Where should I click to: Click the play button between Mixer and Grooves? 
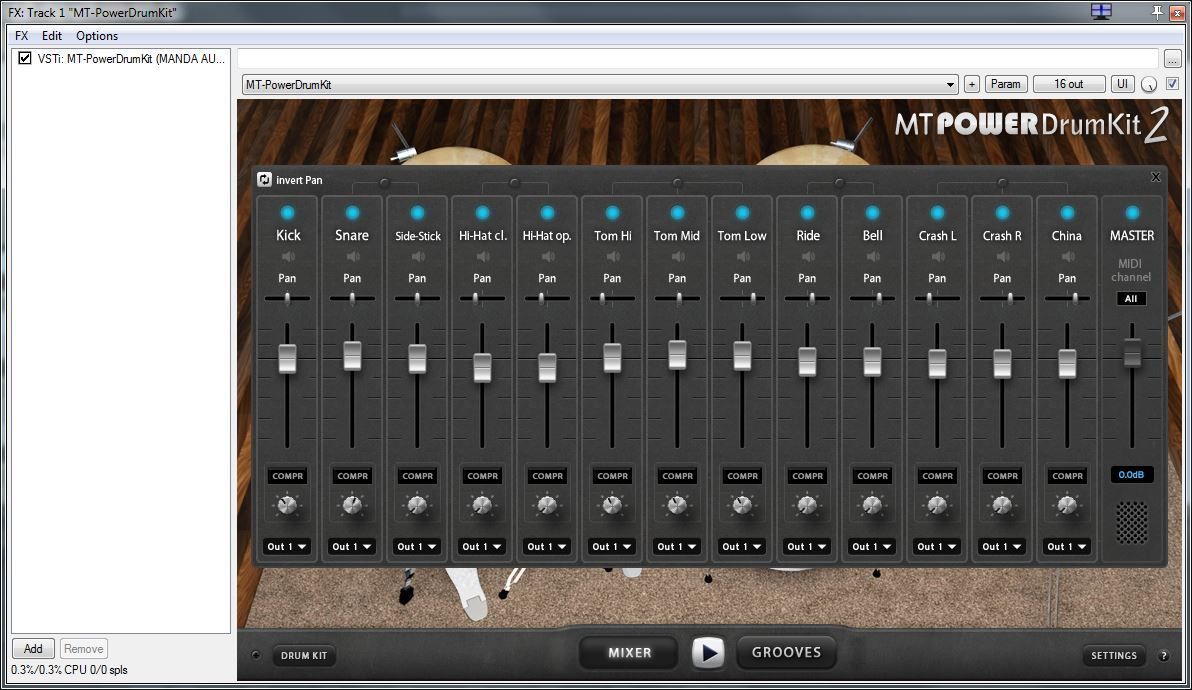click(708, 653)
